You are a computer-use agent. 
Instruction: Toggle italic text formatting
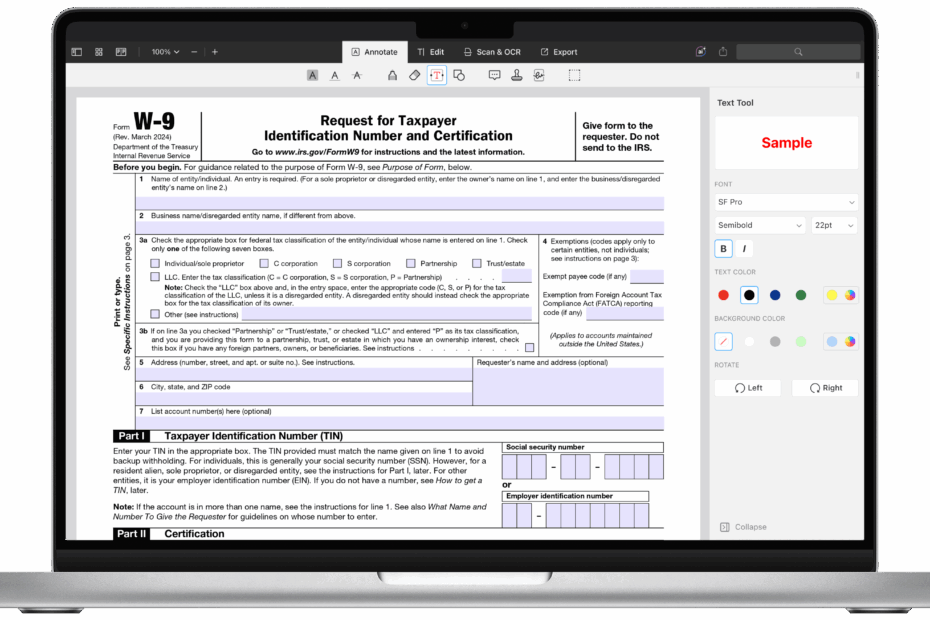point(745,248)
